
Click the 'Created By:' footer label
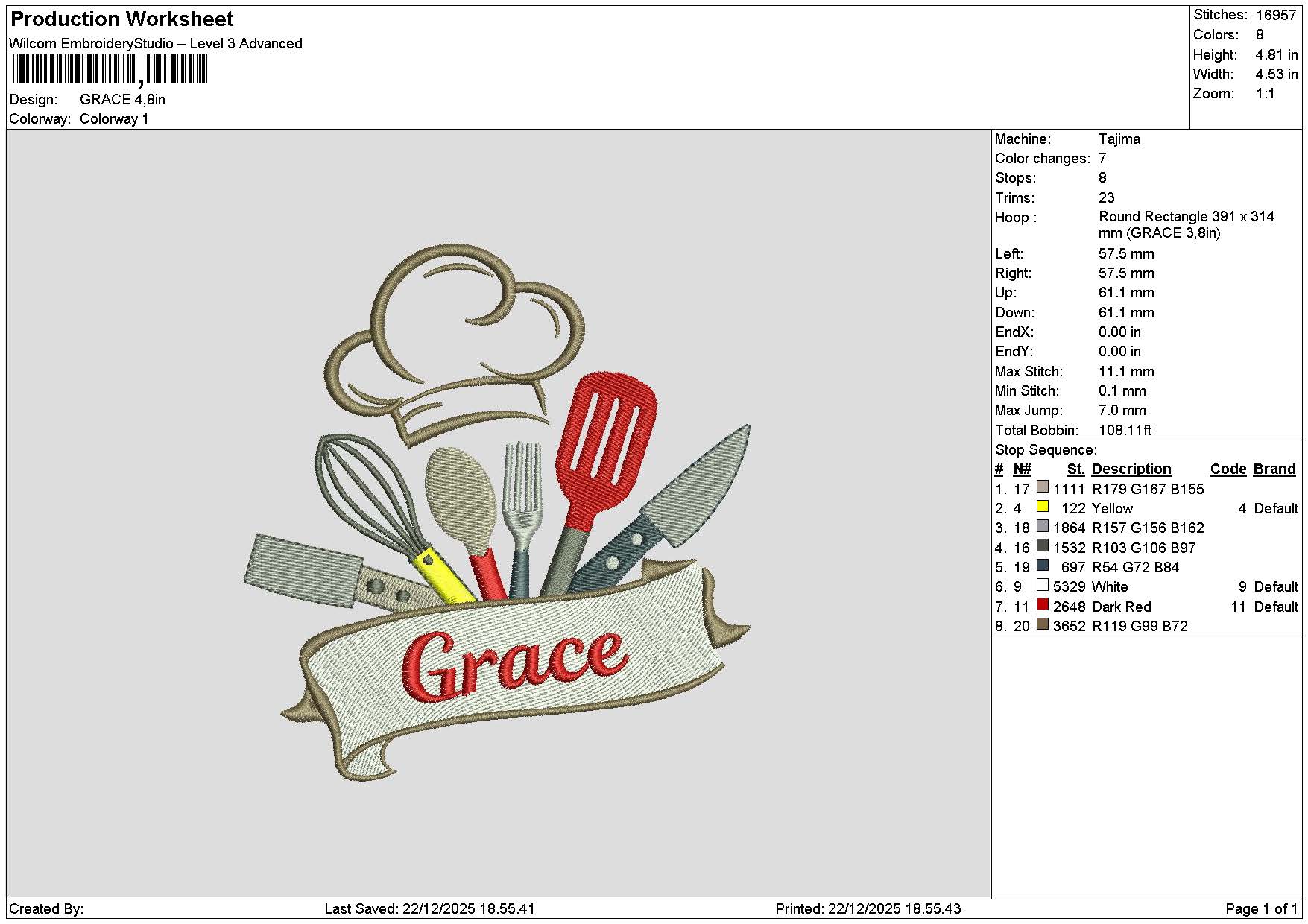pos(46,908)
